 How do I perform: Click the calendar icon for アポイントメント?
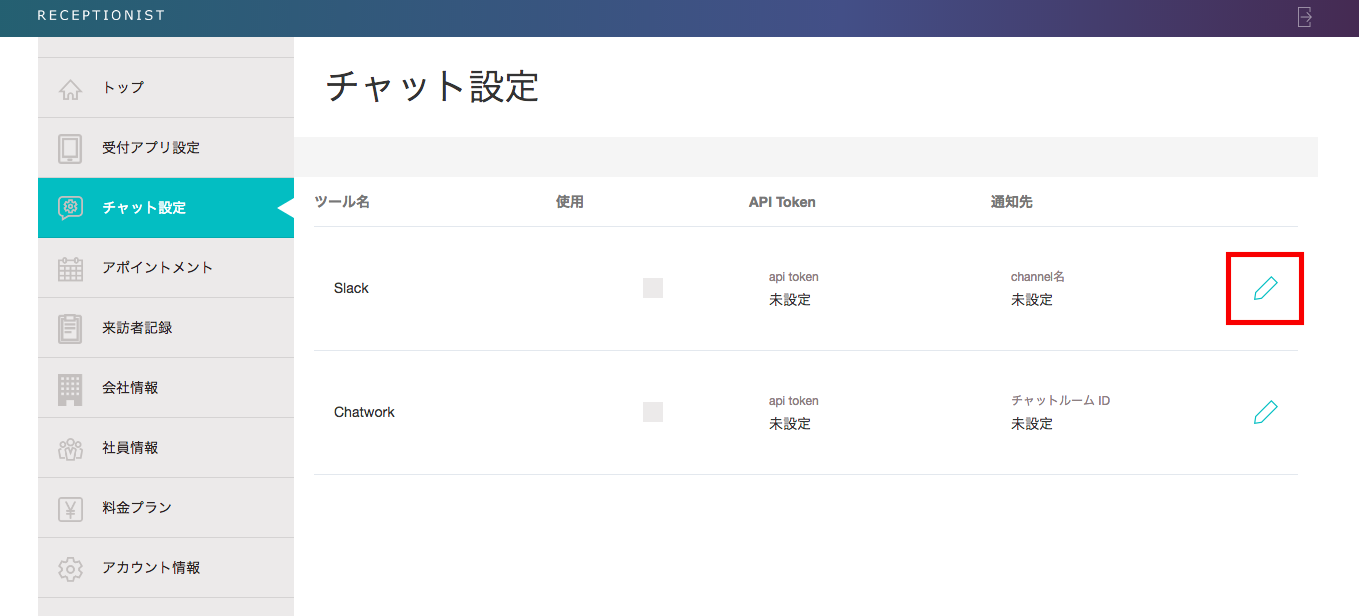point(70,268)
